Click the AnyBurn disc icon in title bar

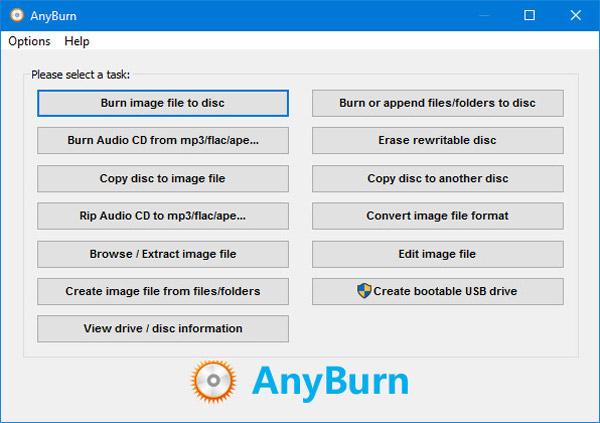click(16, 15)
